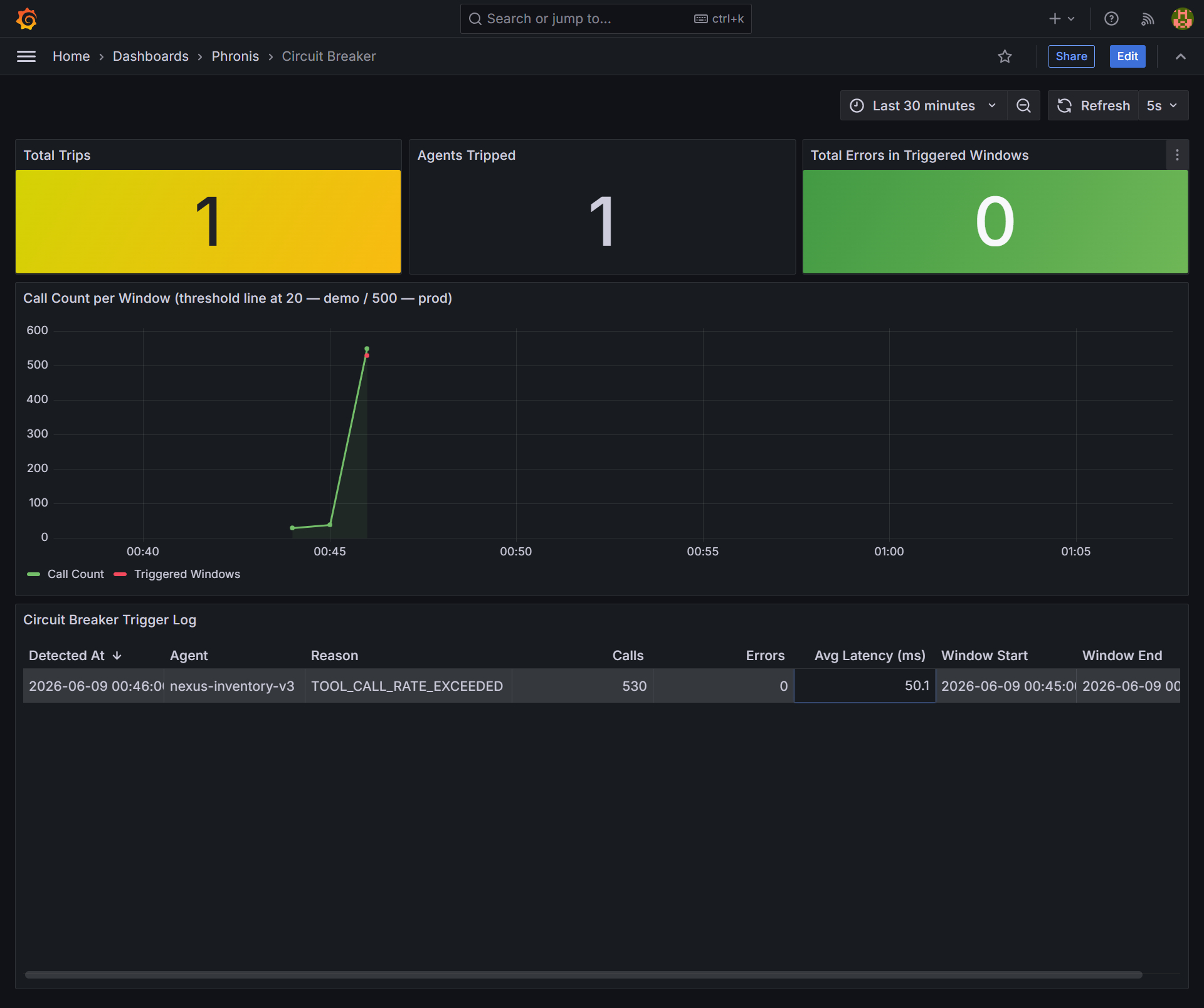Click the Circuit Breaker breadcrumb
Screen dimensions: 1204x1008
329,56
